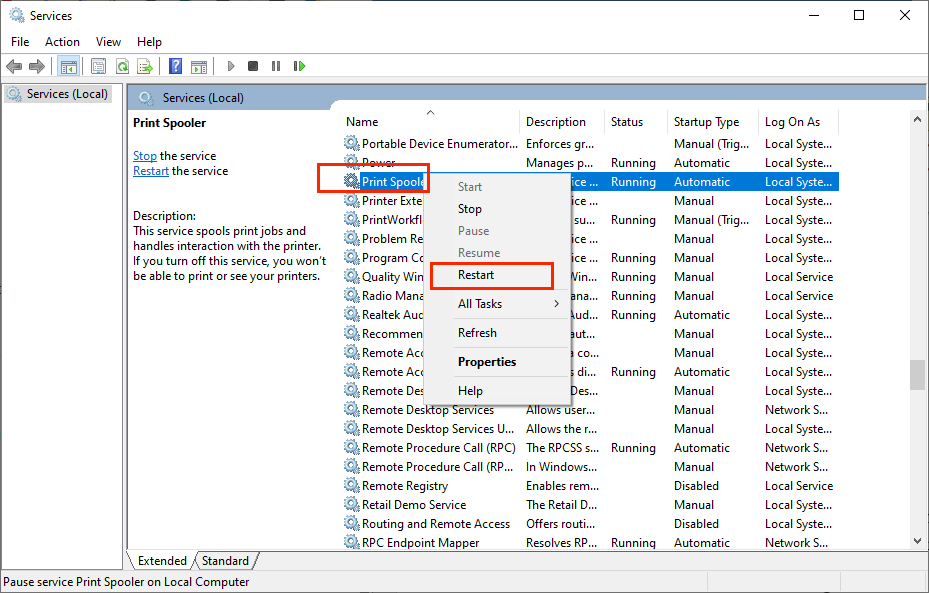
Task: Select the Retail Demo Service name
Action: 414,505
